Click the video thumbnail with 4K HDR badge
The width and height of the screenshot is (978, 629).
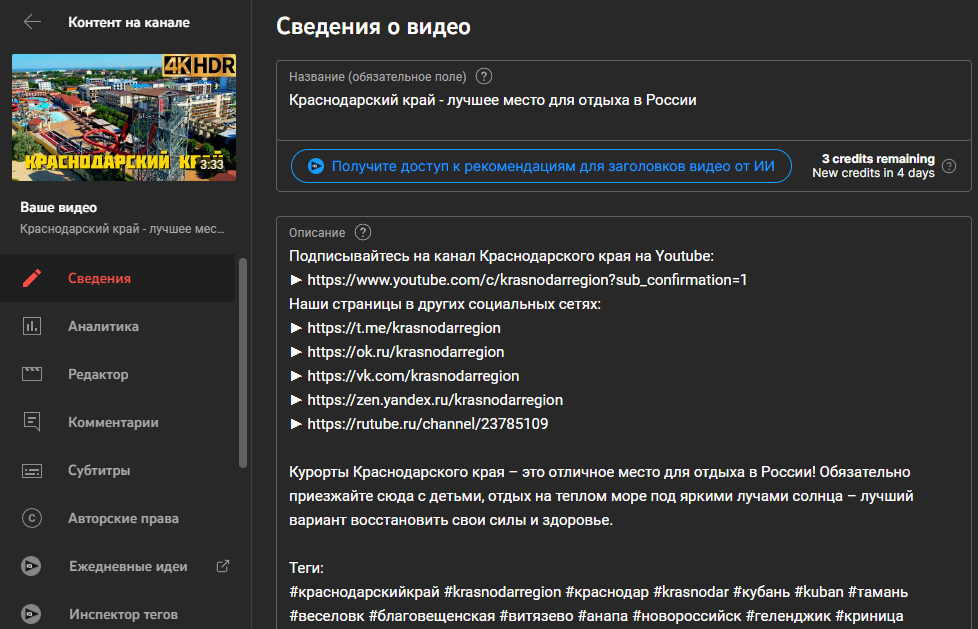click(x=124, y=117)
